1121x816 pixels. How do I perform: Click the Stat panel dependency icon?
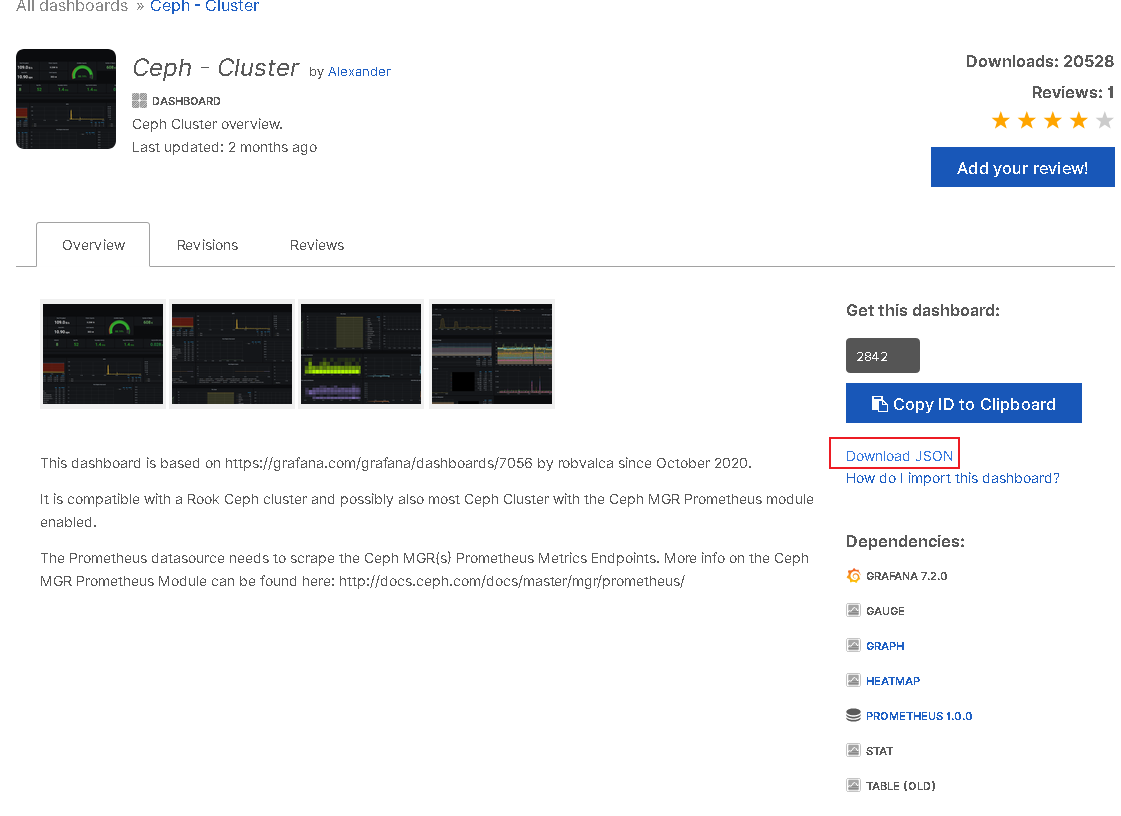[x=853, y=750]
